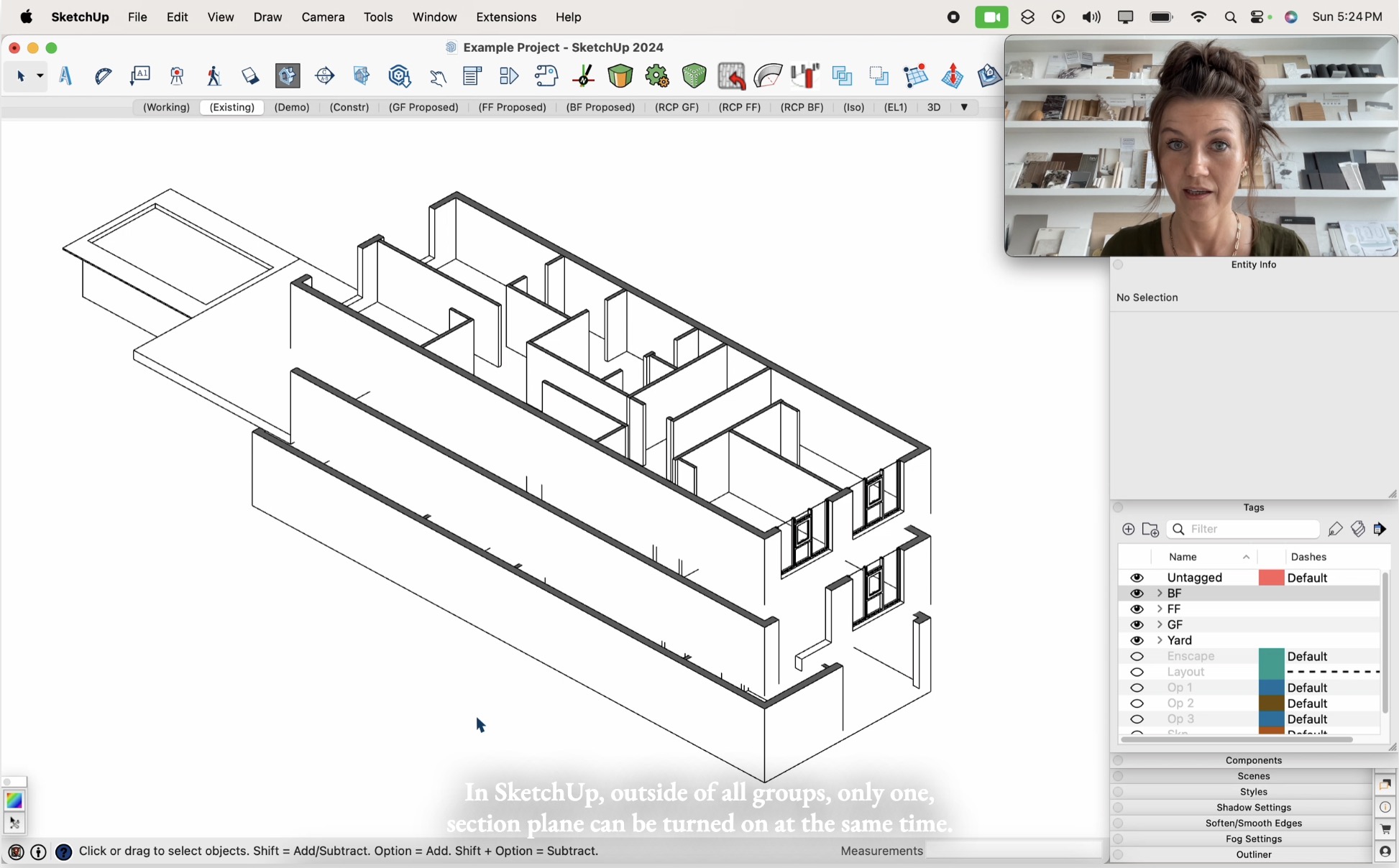Add a new tag with the plus icon
This screenshot has width=1399, height=868.
1127,530
